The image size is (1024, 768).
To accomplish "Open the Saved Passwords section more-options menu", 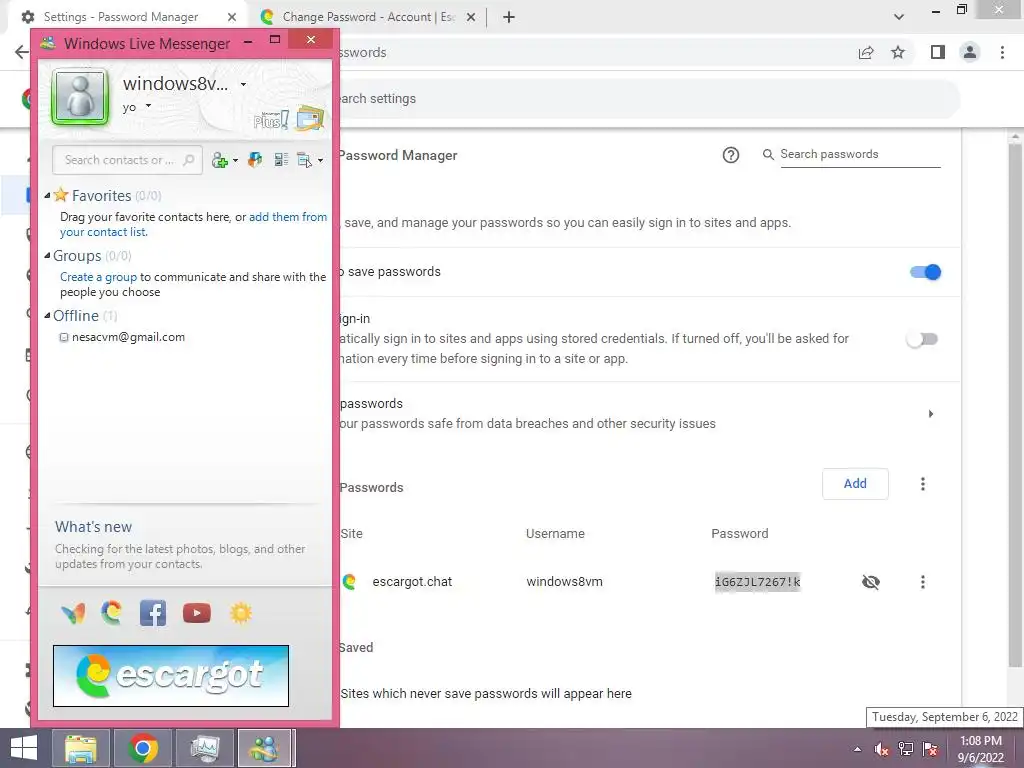I will coord(923,484).
